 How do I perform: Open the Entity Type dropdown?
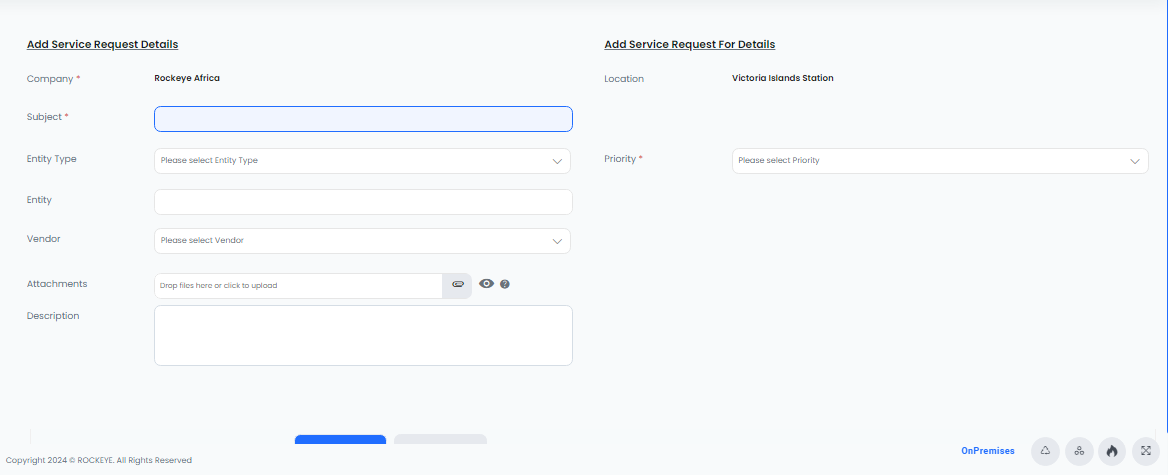click(362, 161)
